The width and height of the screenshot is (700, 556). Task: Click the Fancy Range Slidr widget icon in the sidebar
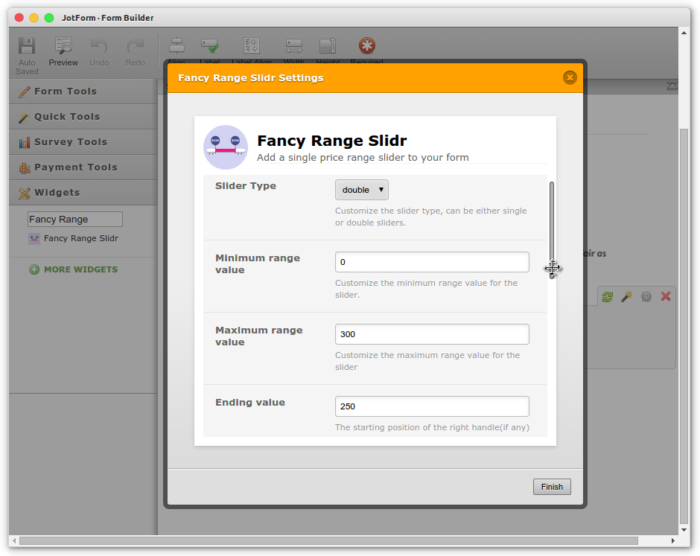point(34,238)
